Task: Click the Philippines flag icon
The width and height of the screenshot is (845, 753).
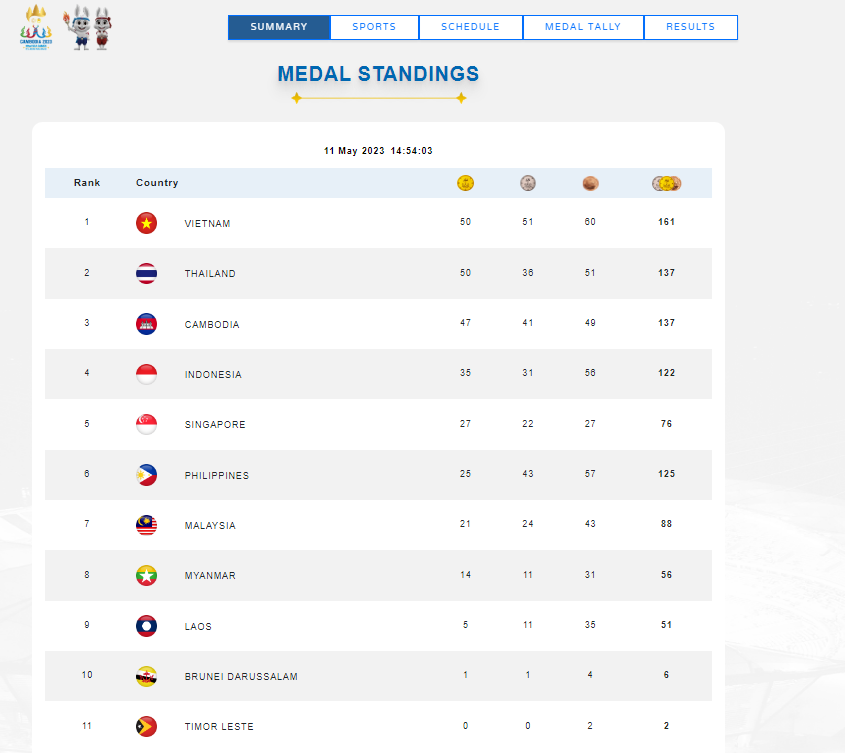Action: 147,475
